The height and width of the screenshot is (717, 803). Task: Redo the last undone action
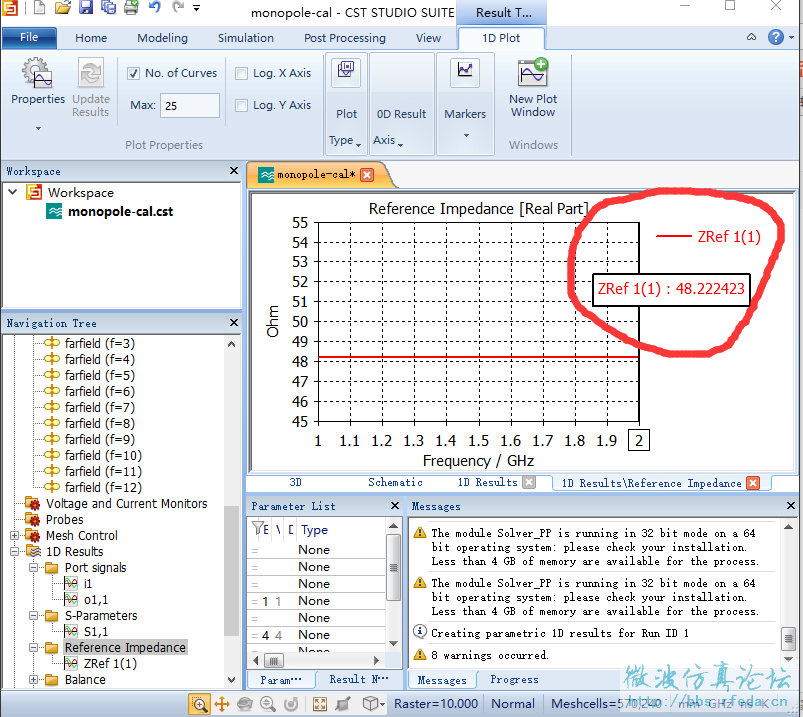coord(178,7)
